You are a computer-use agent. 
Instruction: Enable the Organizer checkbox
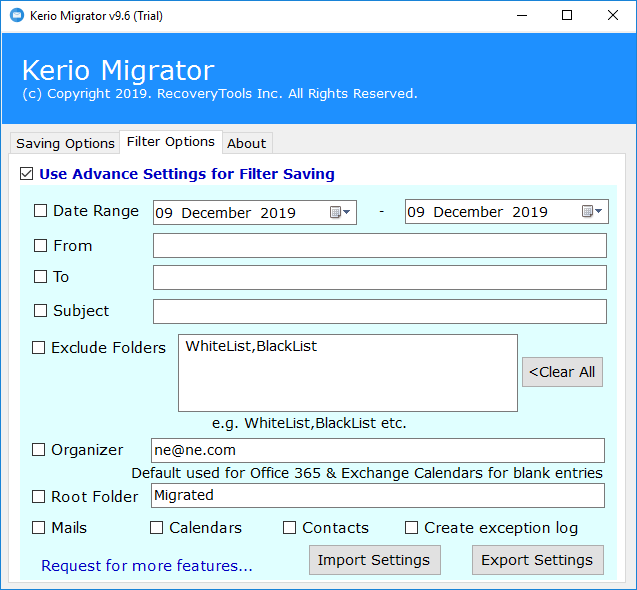tap(39, 449)
